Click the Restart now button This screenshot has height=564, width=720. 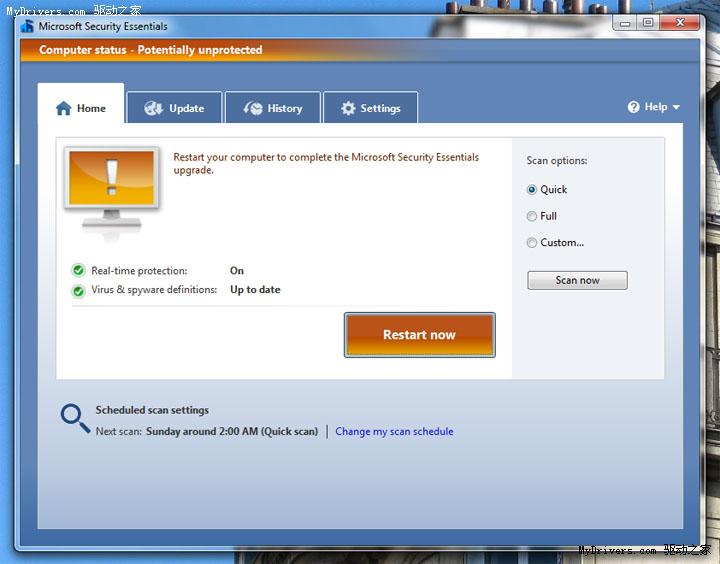(420, 335)
